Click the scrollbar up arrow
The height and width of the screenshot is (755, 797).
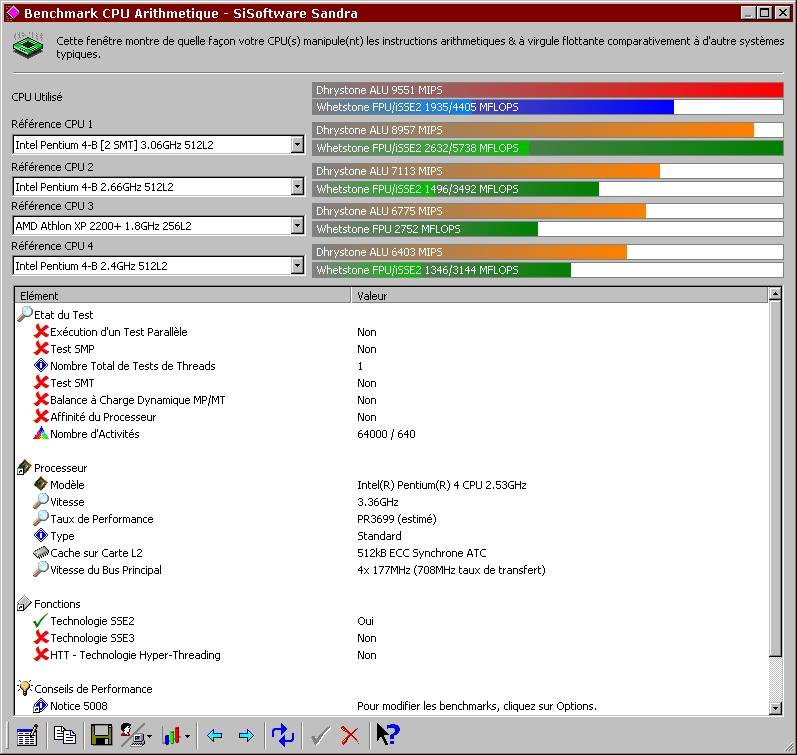(775, 294)
